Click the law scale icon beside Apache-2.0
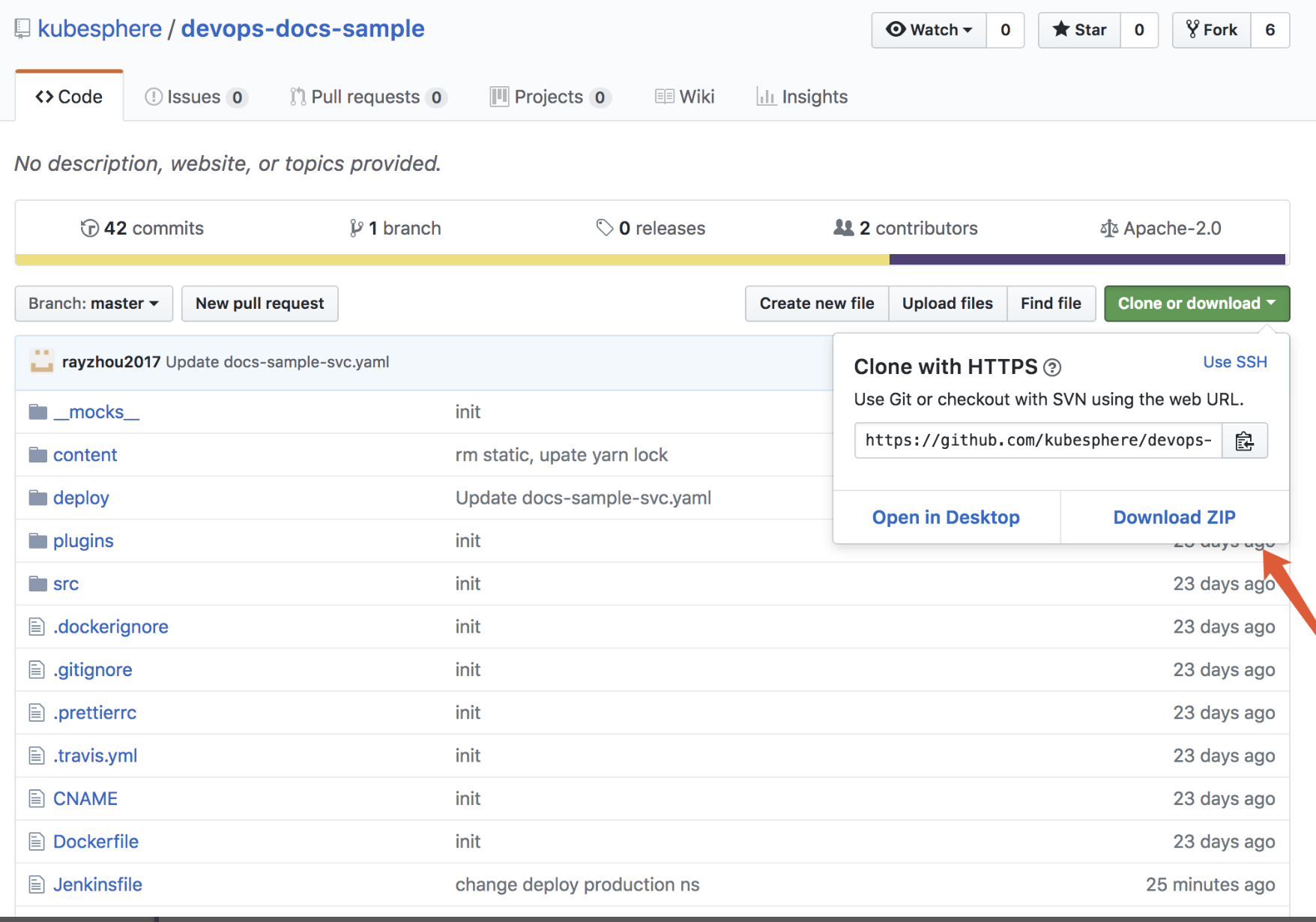Viewport: 1316px width, 922px height. 1109,228
